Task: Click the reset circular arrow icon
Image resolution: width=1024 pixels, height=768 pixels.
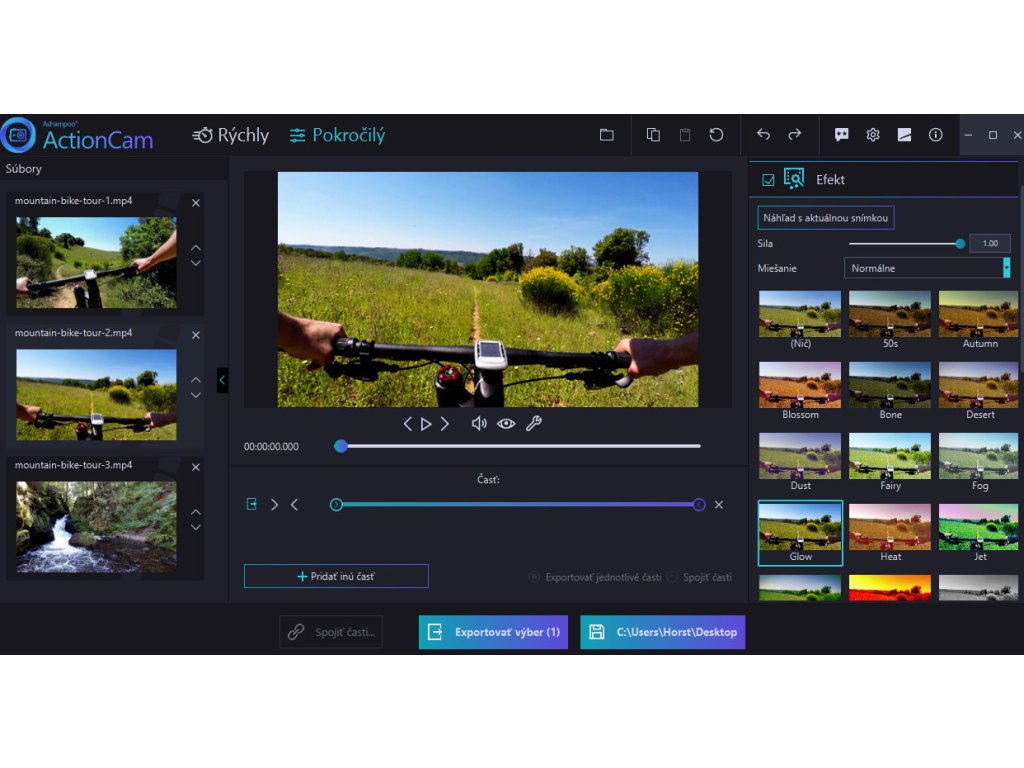Action: click(x=716, y=135)
